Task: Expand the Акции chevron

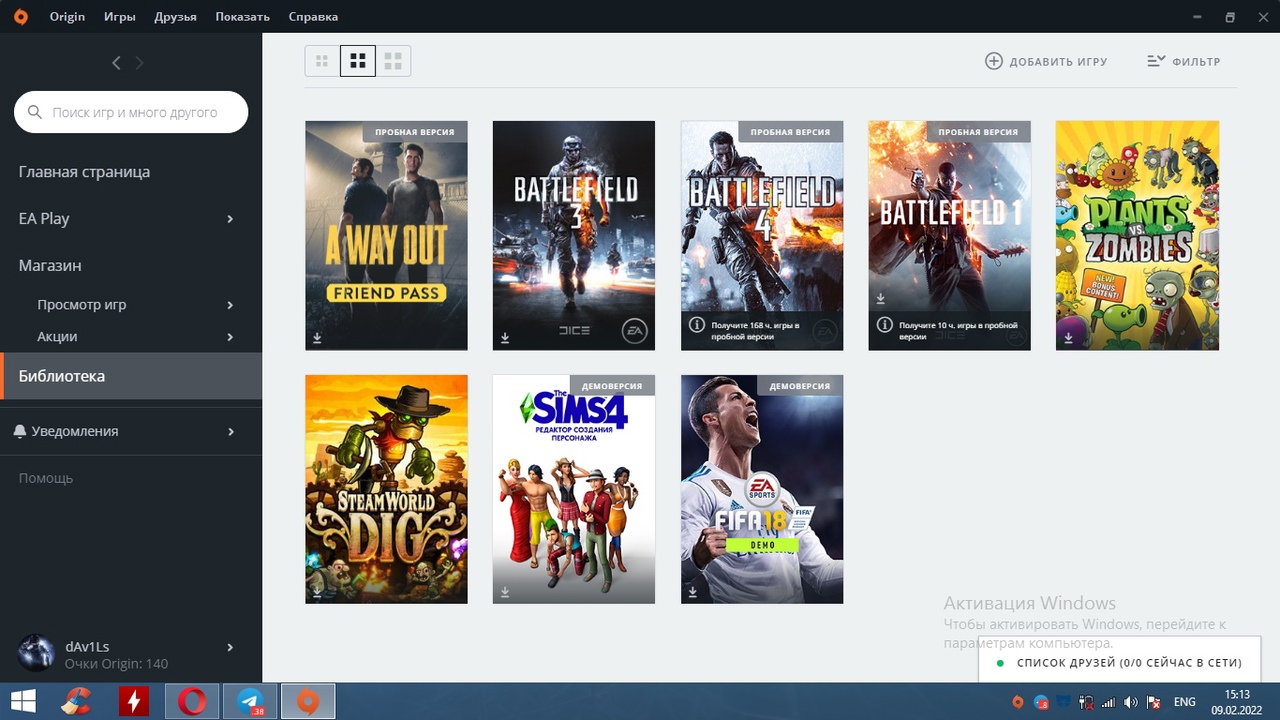Action: tap(230, 337)
